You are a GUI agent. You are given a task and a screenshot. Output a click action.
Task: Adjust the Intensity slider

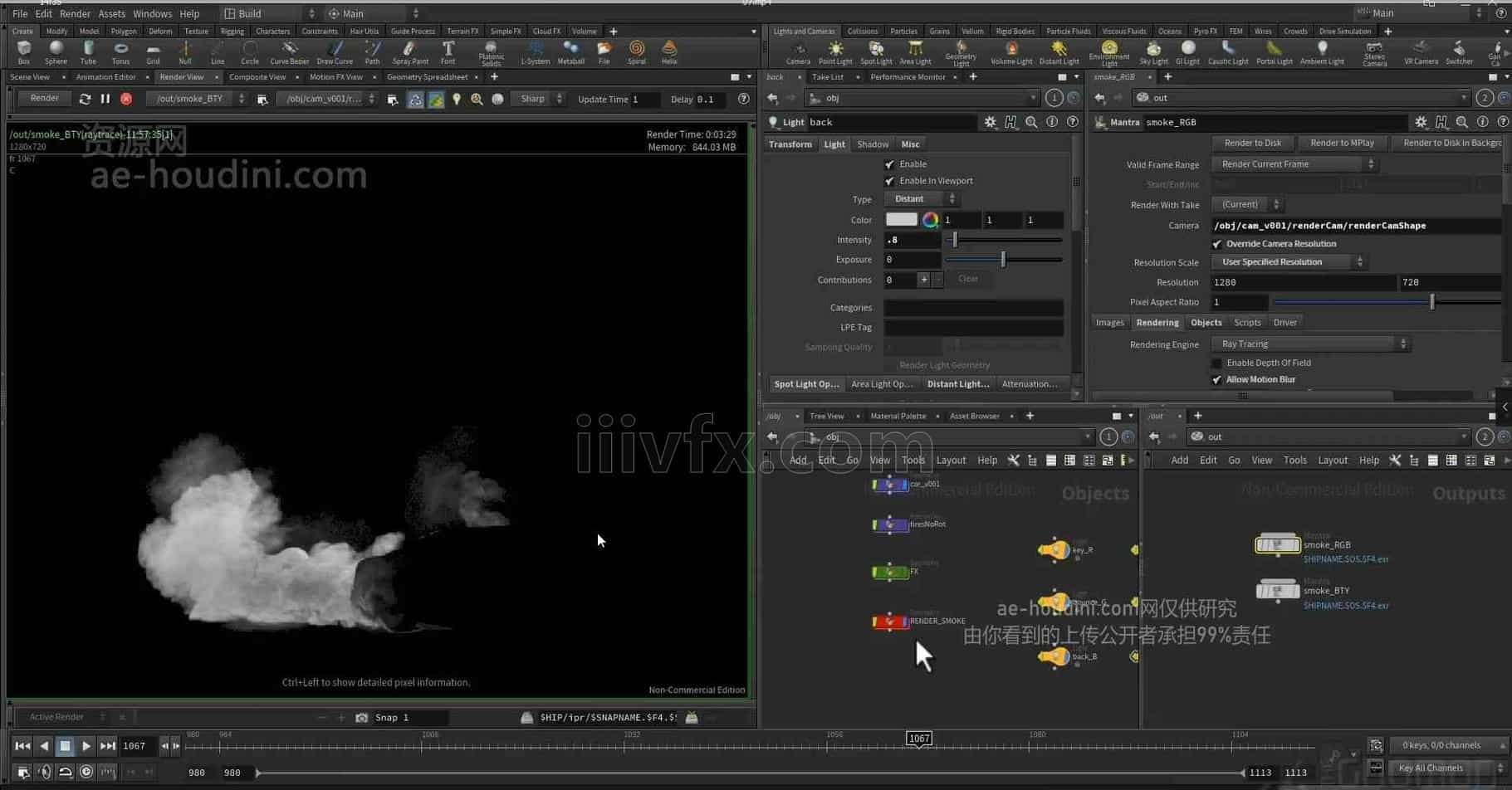coord(1004,240)
